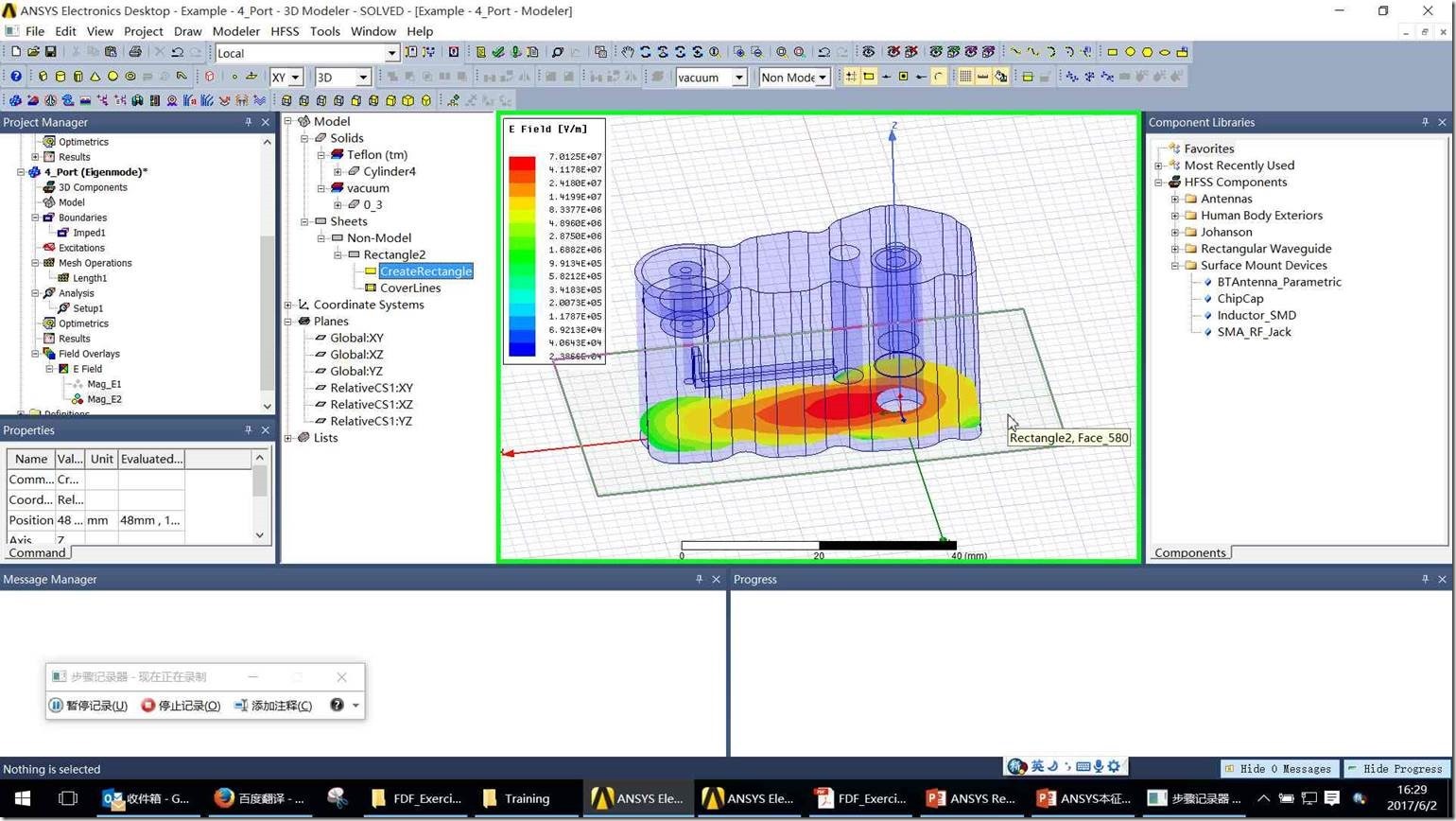Select Mag_E2 in the Field Overlays tree
The height and width of the screenshot is (821, 1456).
point(104,399)
